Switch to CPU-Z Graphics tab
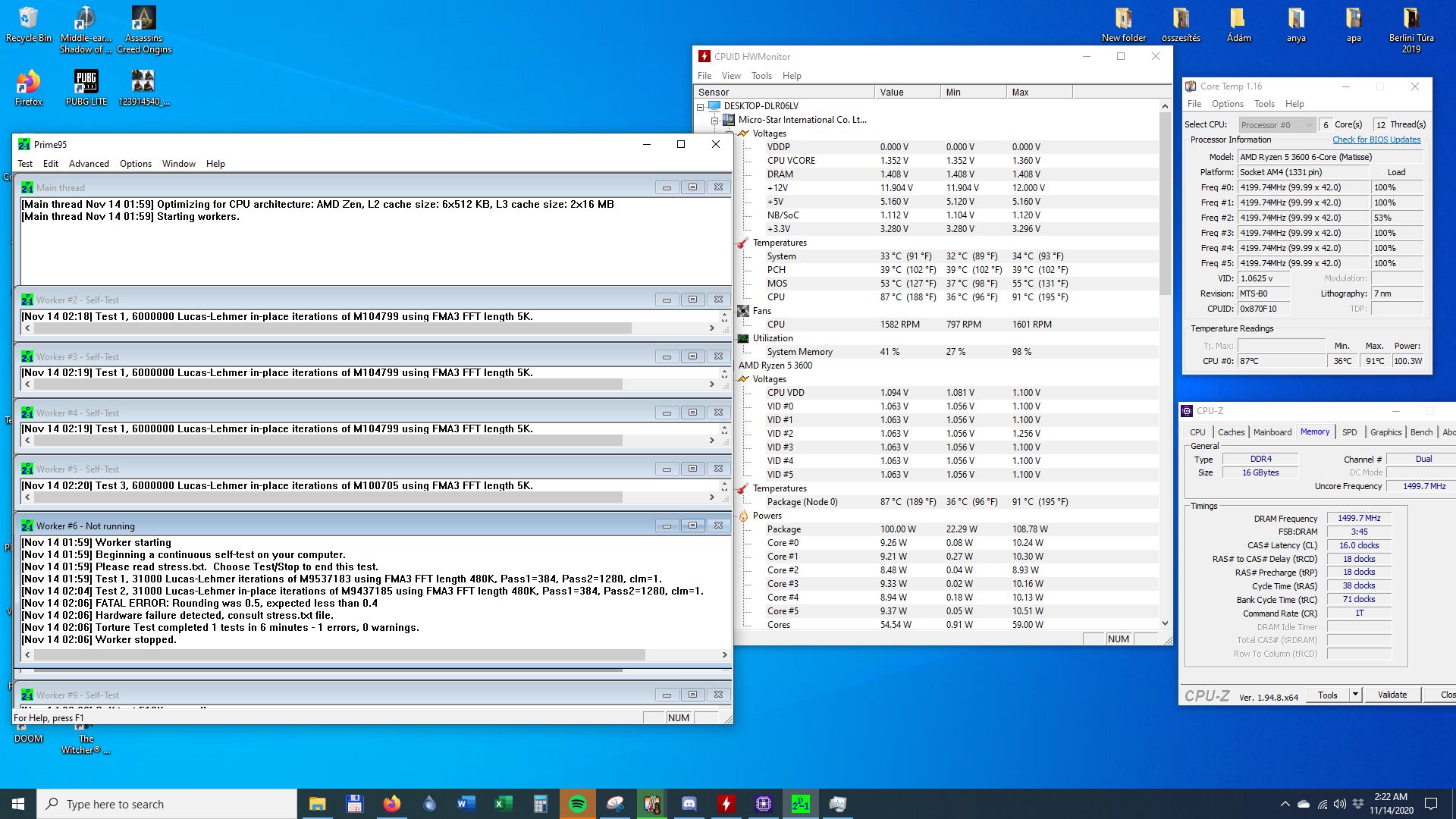Screen dimensions: 1456x819 pos(1385,432)
